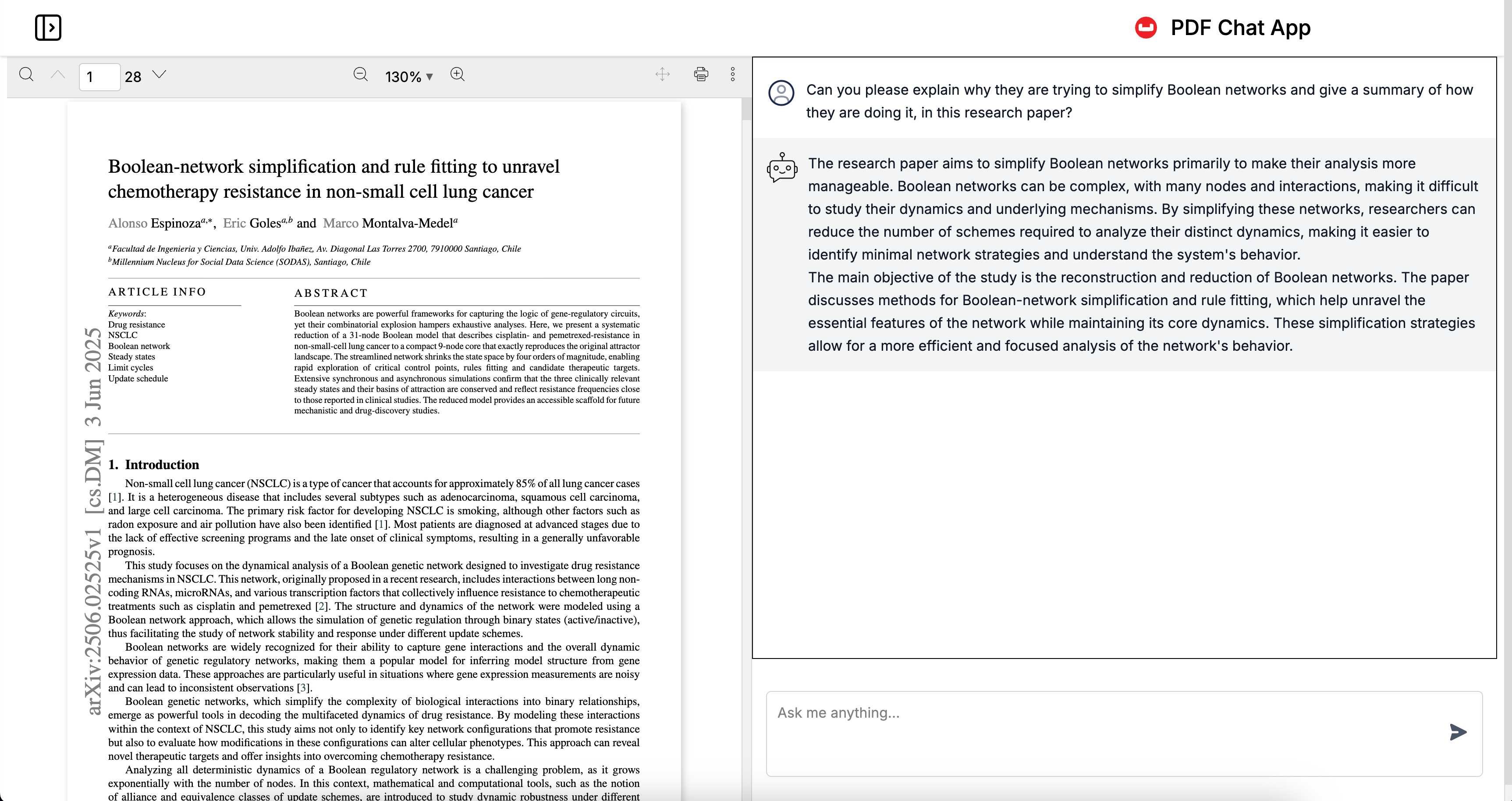Go to next page with down chevron
This screenshot has height=801, width=1512.
(x=159, y=75)
